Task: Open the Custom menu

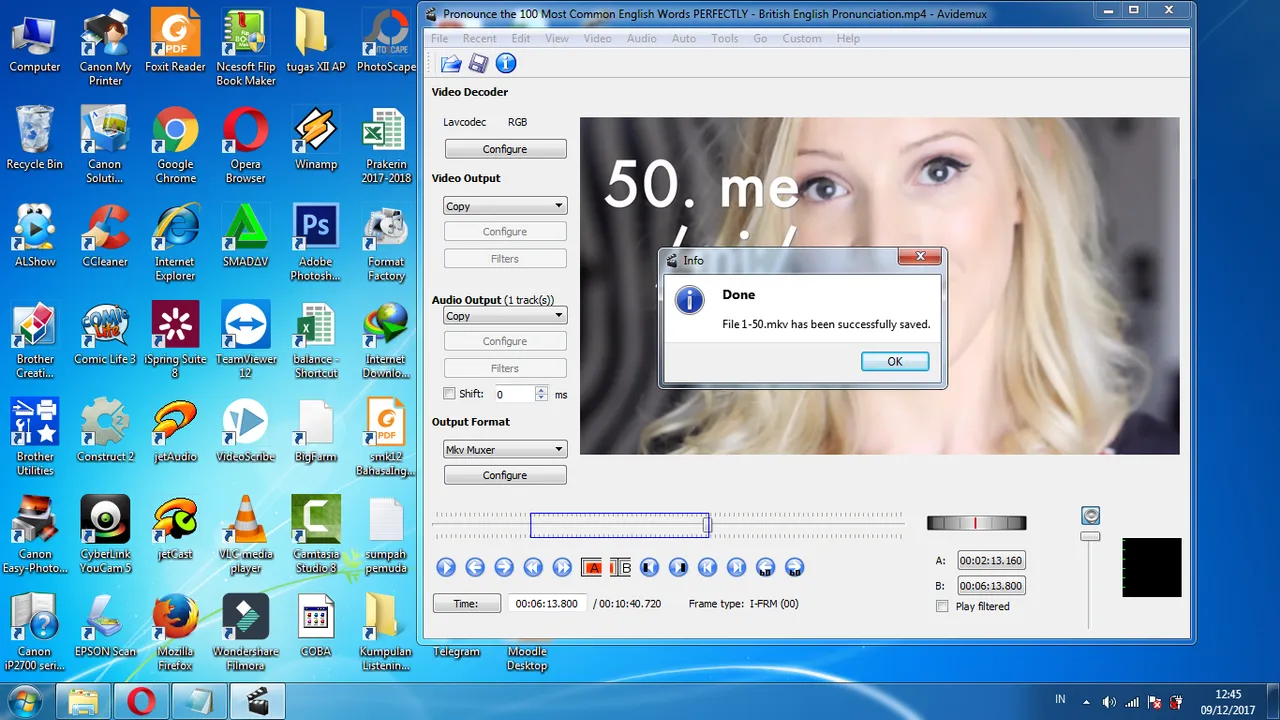Action: (802, 38)
